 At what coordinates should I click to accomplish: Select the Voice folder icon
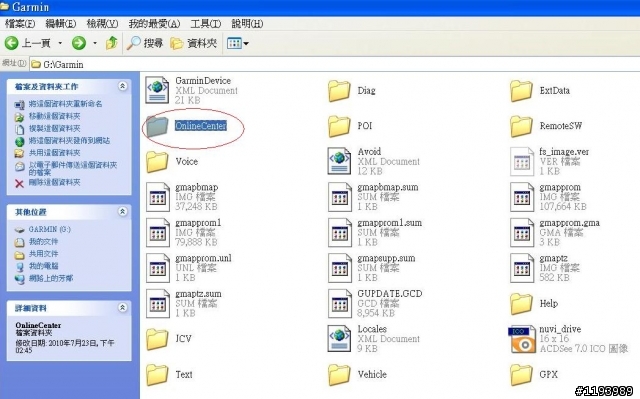click(157, 162)
